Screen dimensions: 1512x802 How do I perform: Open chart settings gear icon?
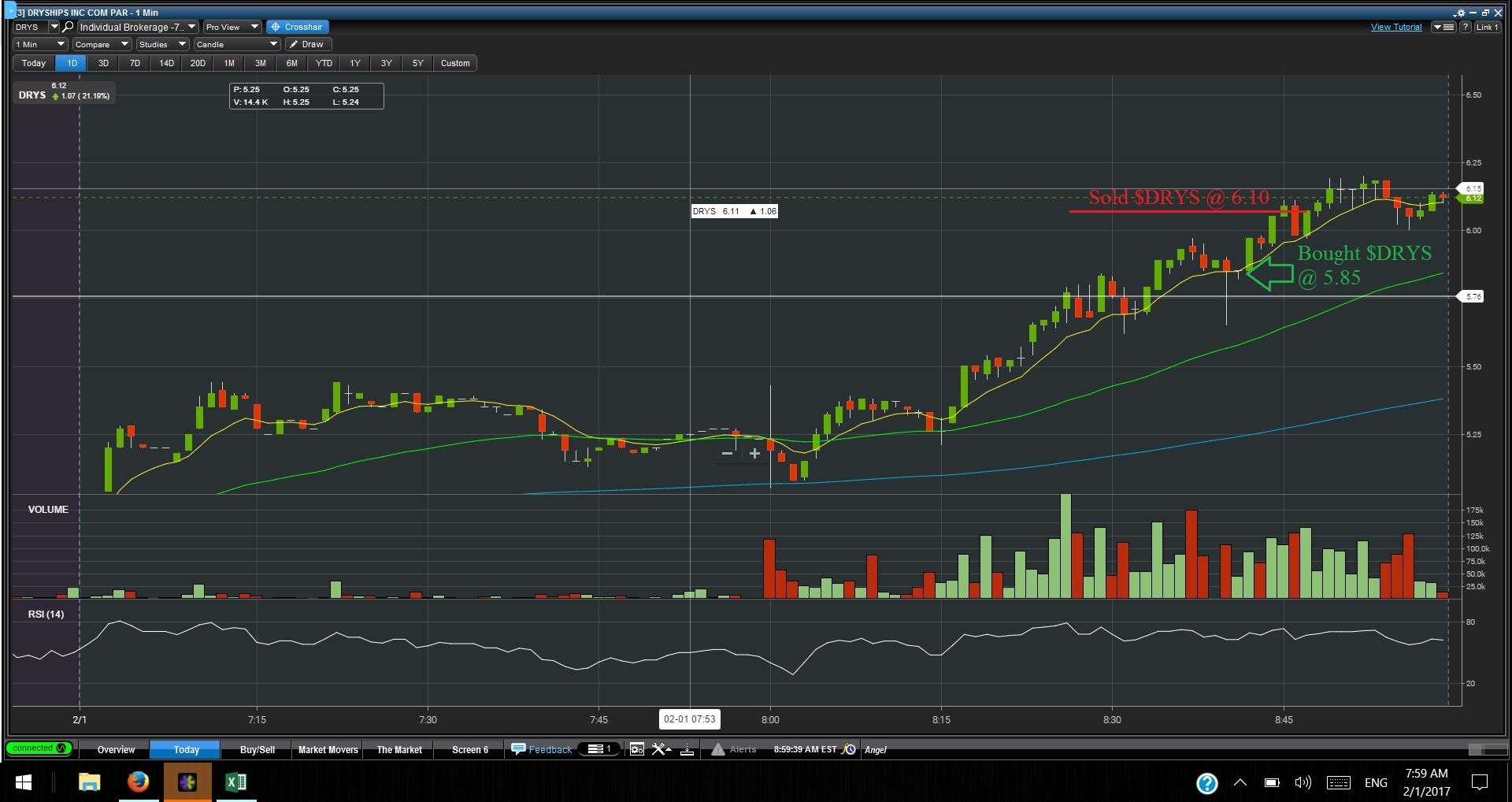[1459, 13]
